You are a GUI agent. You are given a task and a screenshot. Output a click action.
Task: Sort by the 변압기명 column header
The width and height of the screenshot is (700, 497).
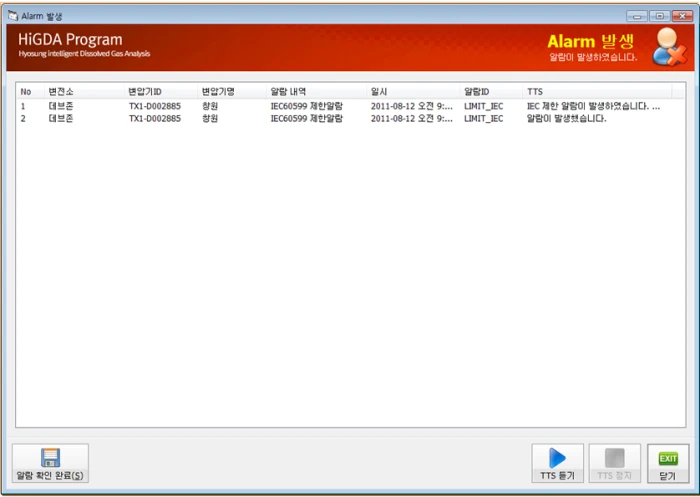[x=232, y=92]
